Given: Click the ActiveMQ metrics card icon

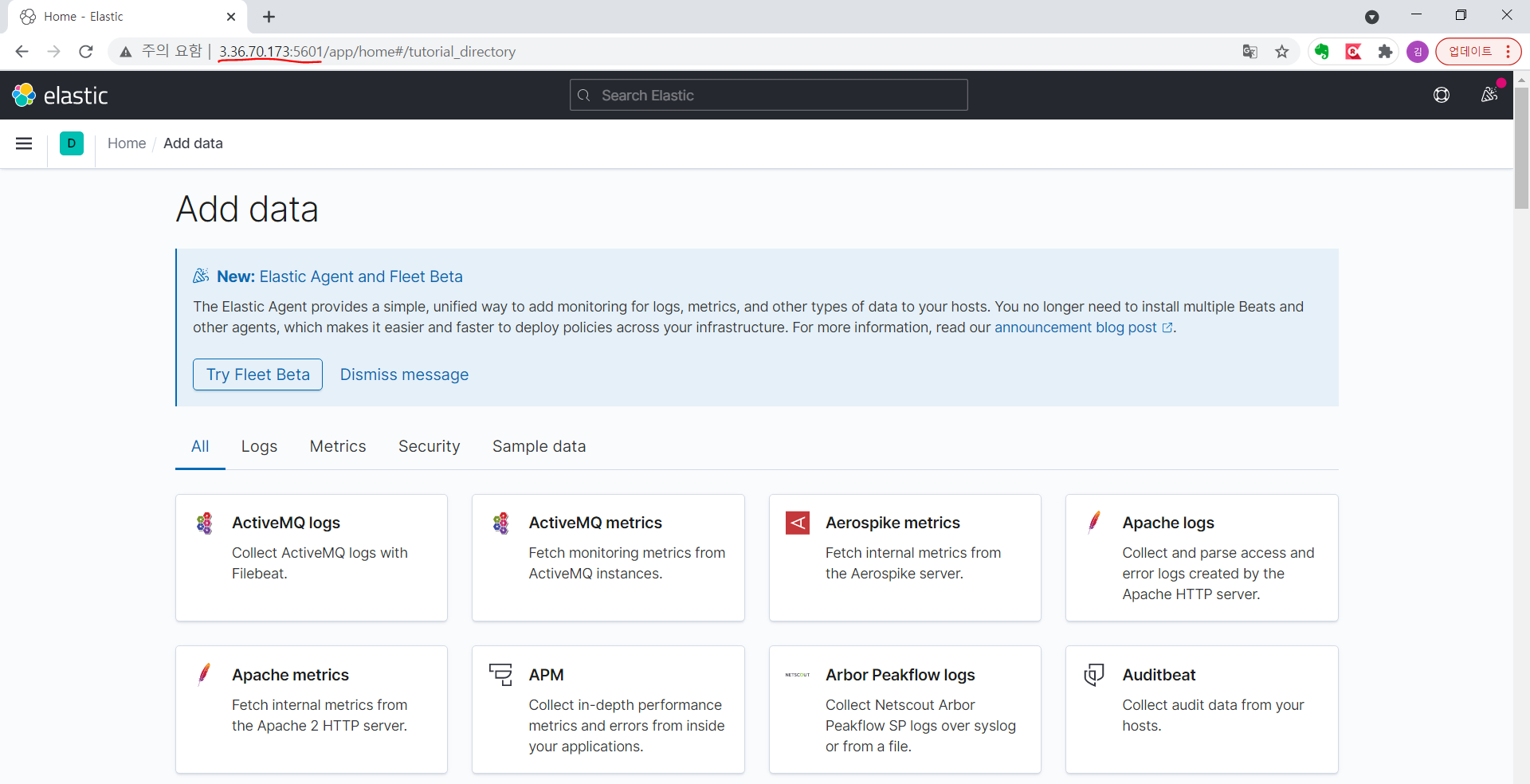Looking at the screenshot, I should (501, 523).
